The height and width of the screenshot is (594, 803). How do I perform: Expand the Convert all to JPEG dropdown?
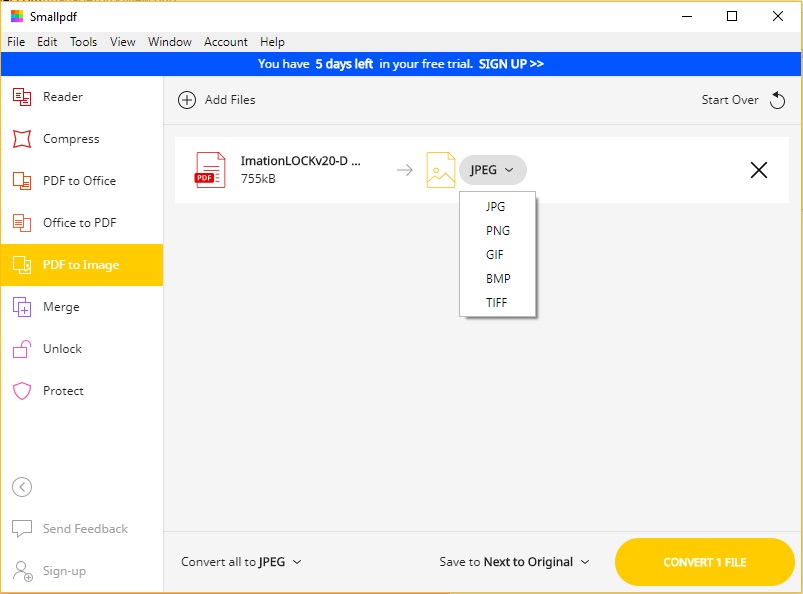click(x=241, y=562)
